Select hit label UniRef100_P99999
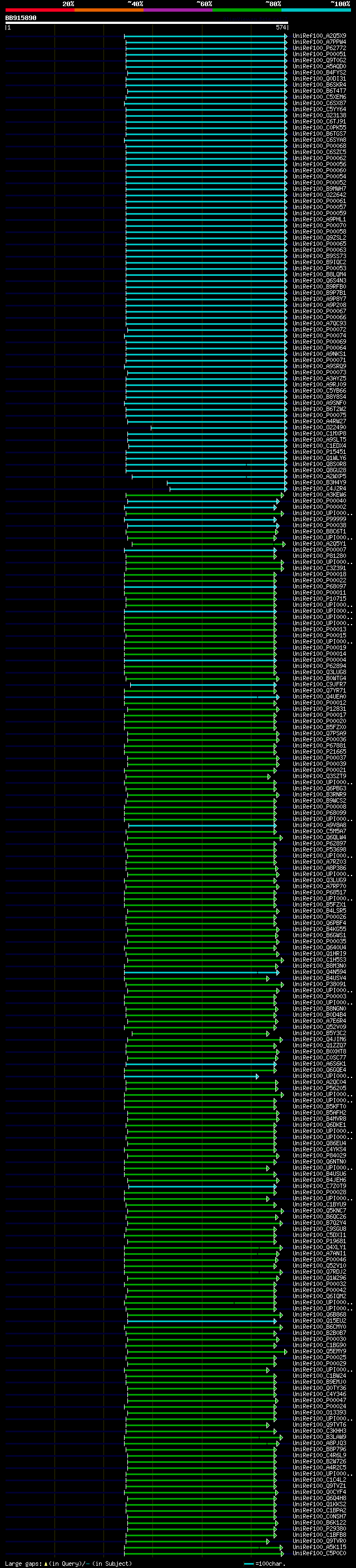 coord(319,519)
